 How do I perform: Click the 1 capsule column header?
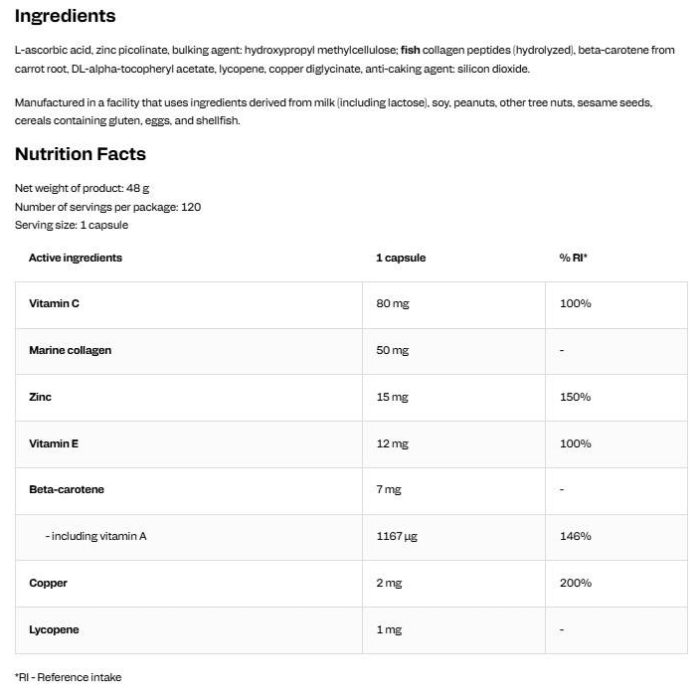[401, 258]
